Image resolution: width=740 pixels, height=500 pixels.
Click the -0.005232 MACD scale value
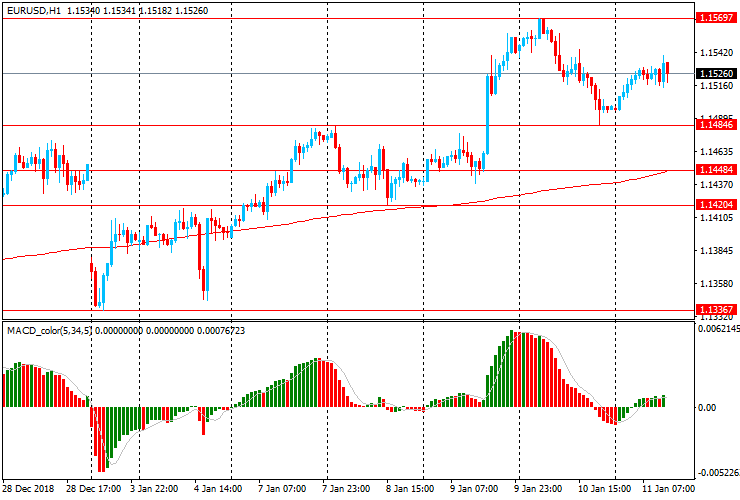tap(718, 473)
